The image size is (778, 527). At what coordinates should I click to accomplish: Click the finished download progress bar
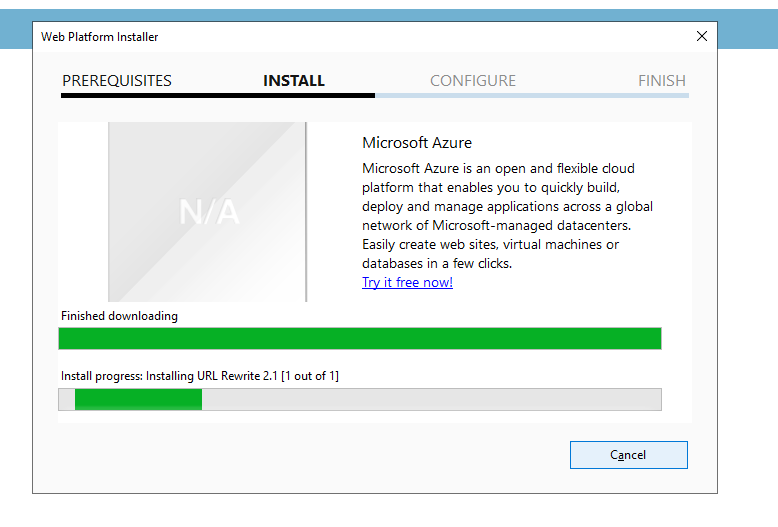click(360, 338)
